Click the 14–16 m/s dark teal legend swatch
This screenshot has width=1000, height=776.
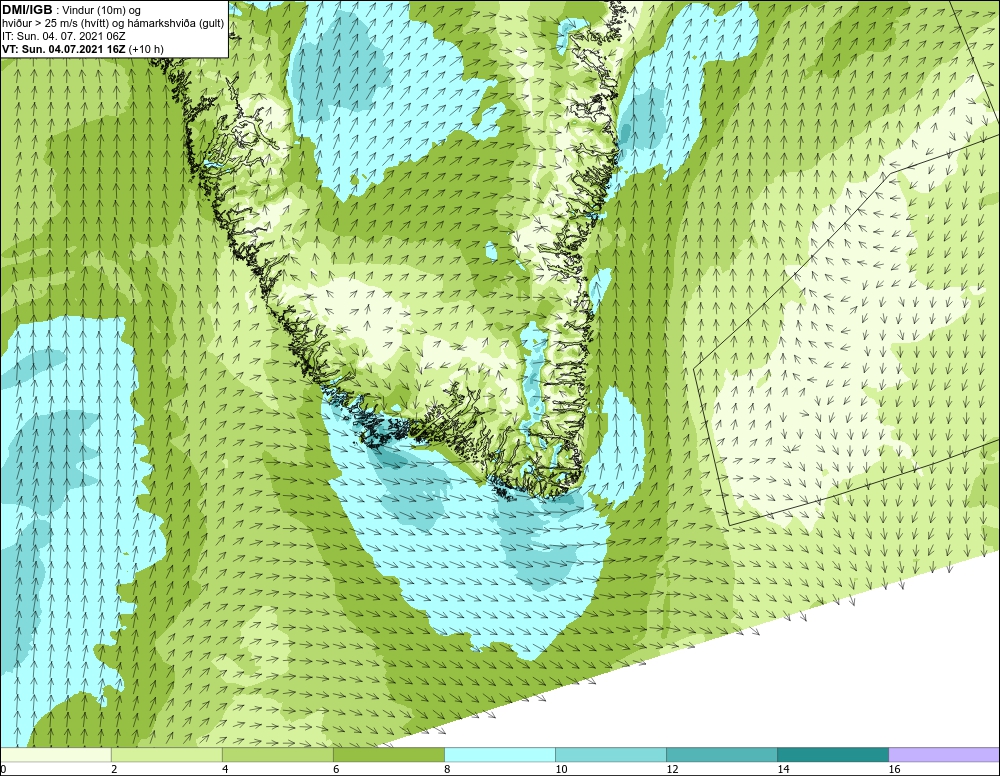[x=833, y=755]
